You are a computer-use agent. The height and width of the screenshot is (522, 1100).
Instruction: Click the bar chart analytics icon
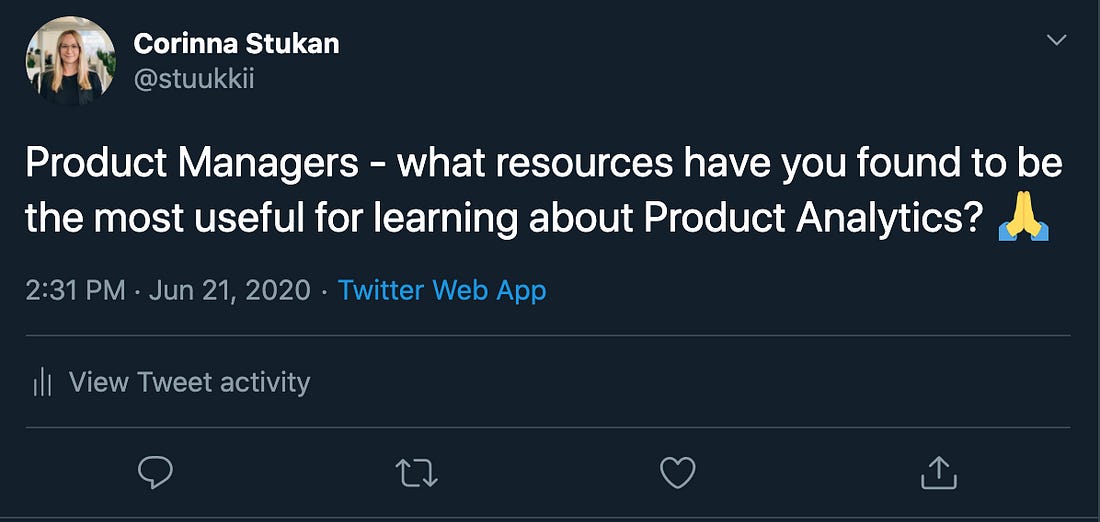(43, 383)
